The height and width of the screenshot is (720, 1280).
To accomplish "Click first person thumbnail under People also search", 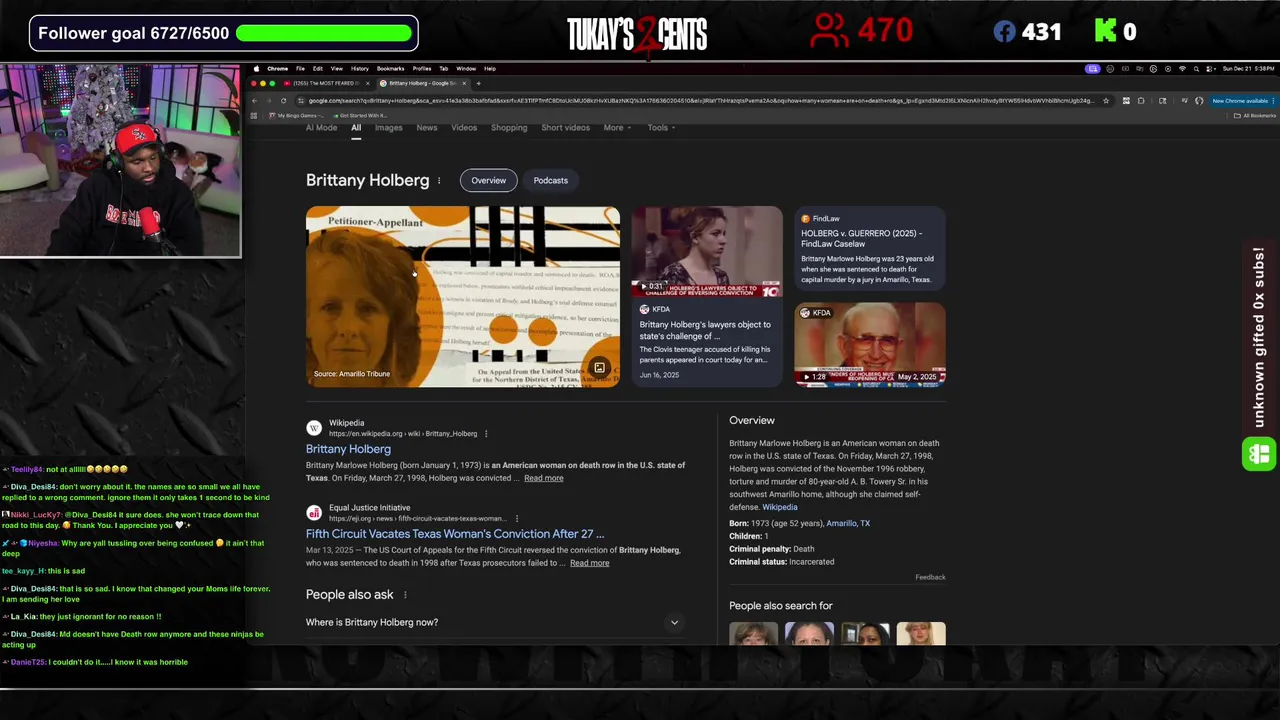I will click(x=753, y=633).
